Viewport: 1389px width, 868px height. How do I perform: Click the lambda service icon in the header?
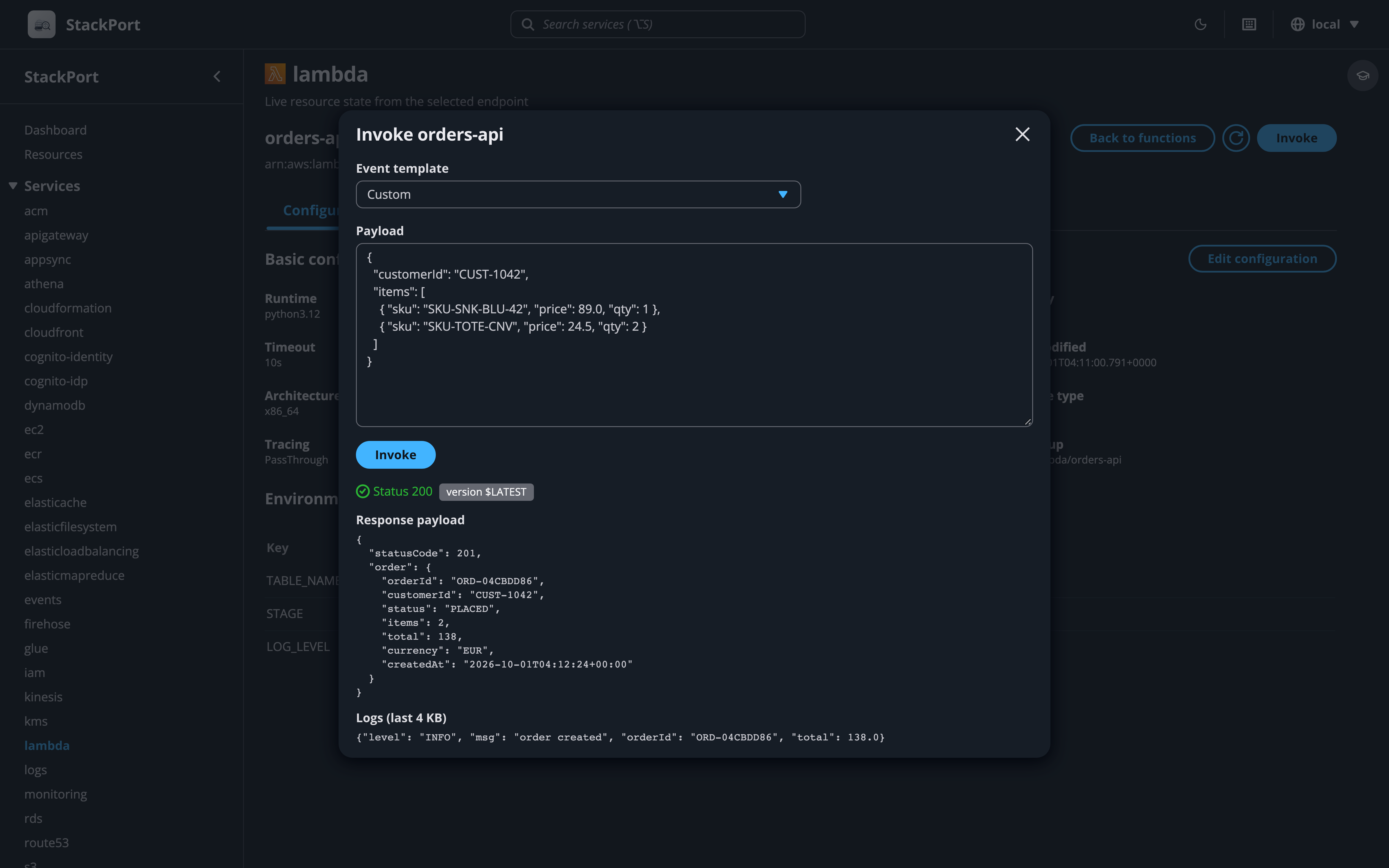point(275,74)
